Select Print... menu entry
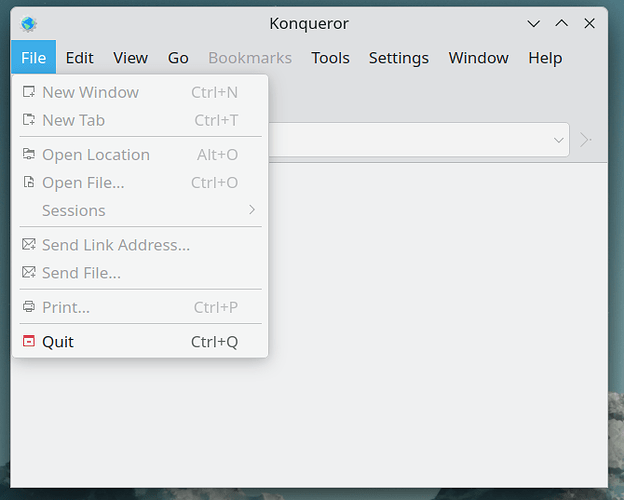The height and width of the screenshot is (500, 624). pos(140,307)
